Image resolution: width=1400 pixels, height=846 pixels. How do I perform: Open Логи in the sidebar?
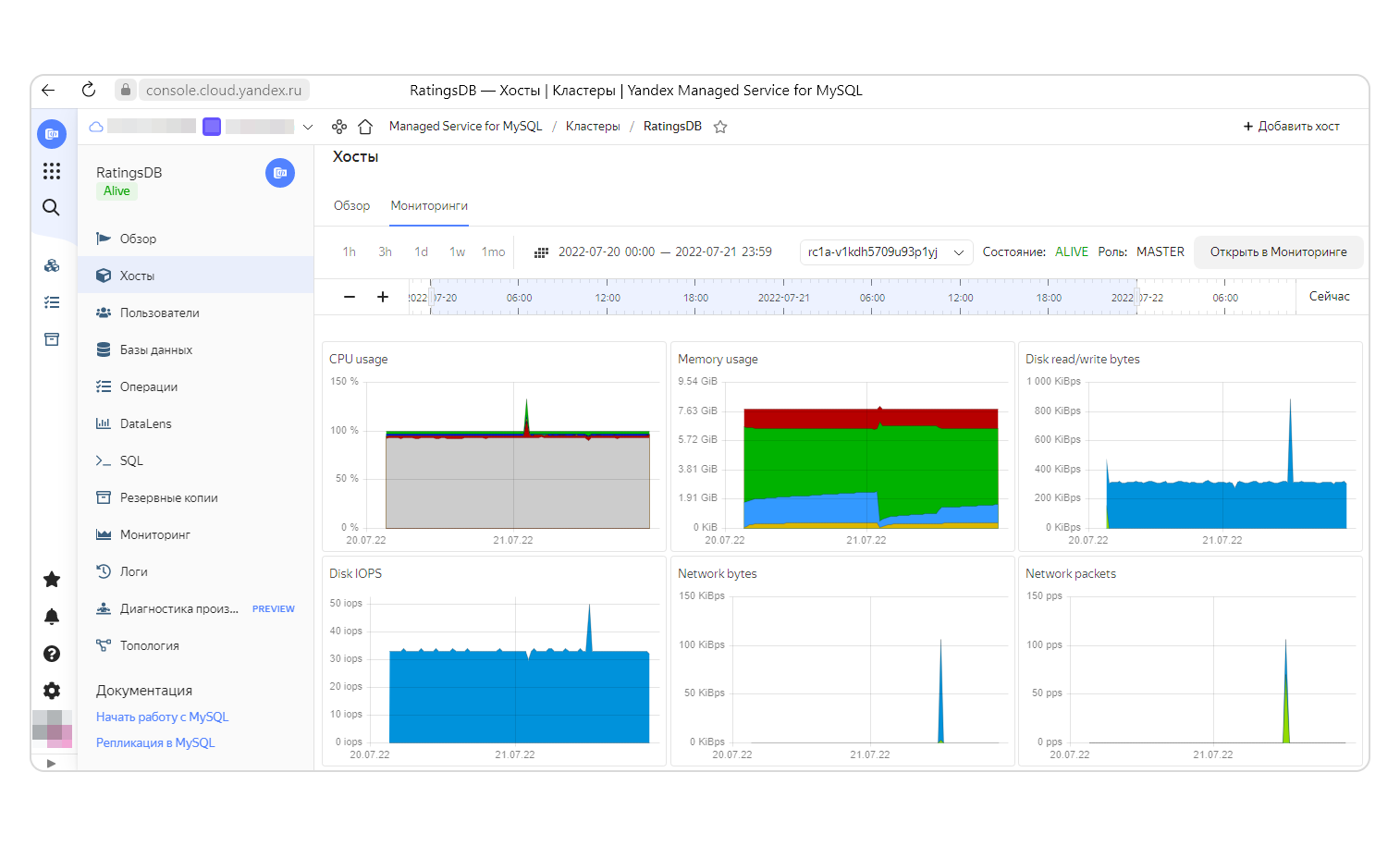click(196, 571)
